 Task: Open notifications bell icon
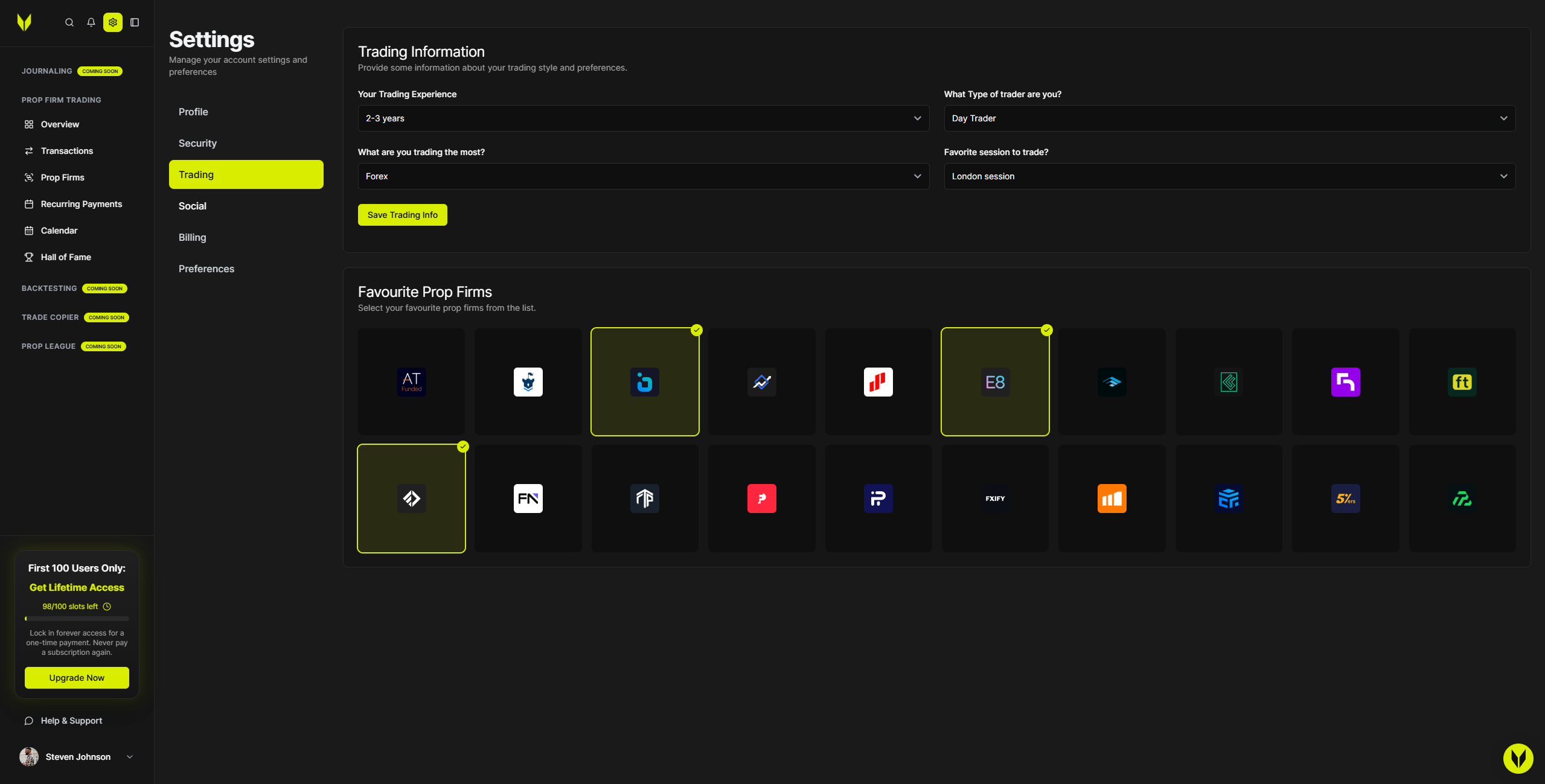click(x=91, y=22)
